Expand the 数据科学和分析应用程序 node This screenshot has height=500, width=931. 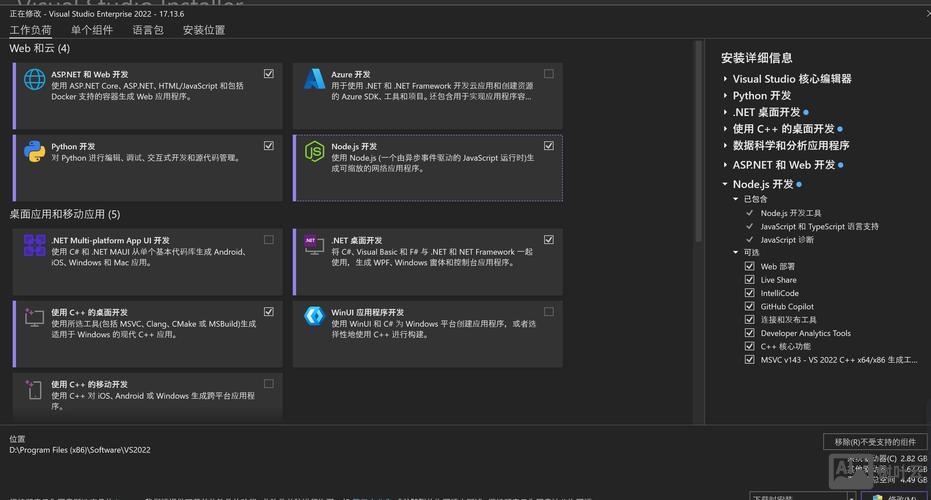[725, 145]
